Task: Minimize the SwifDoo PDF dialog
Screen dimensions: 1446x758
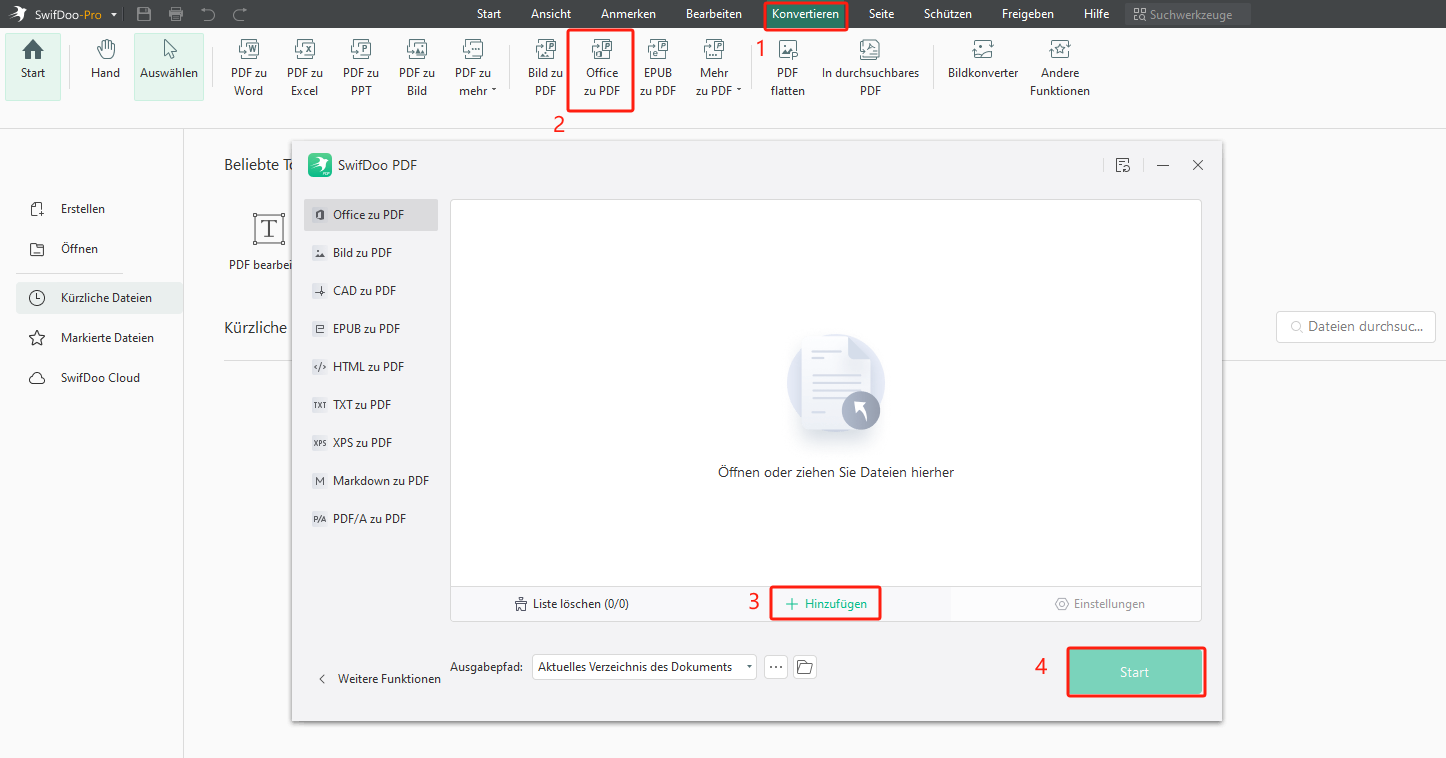Action: 1163,165
